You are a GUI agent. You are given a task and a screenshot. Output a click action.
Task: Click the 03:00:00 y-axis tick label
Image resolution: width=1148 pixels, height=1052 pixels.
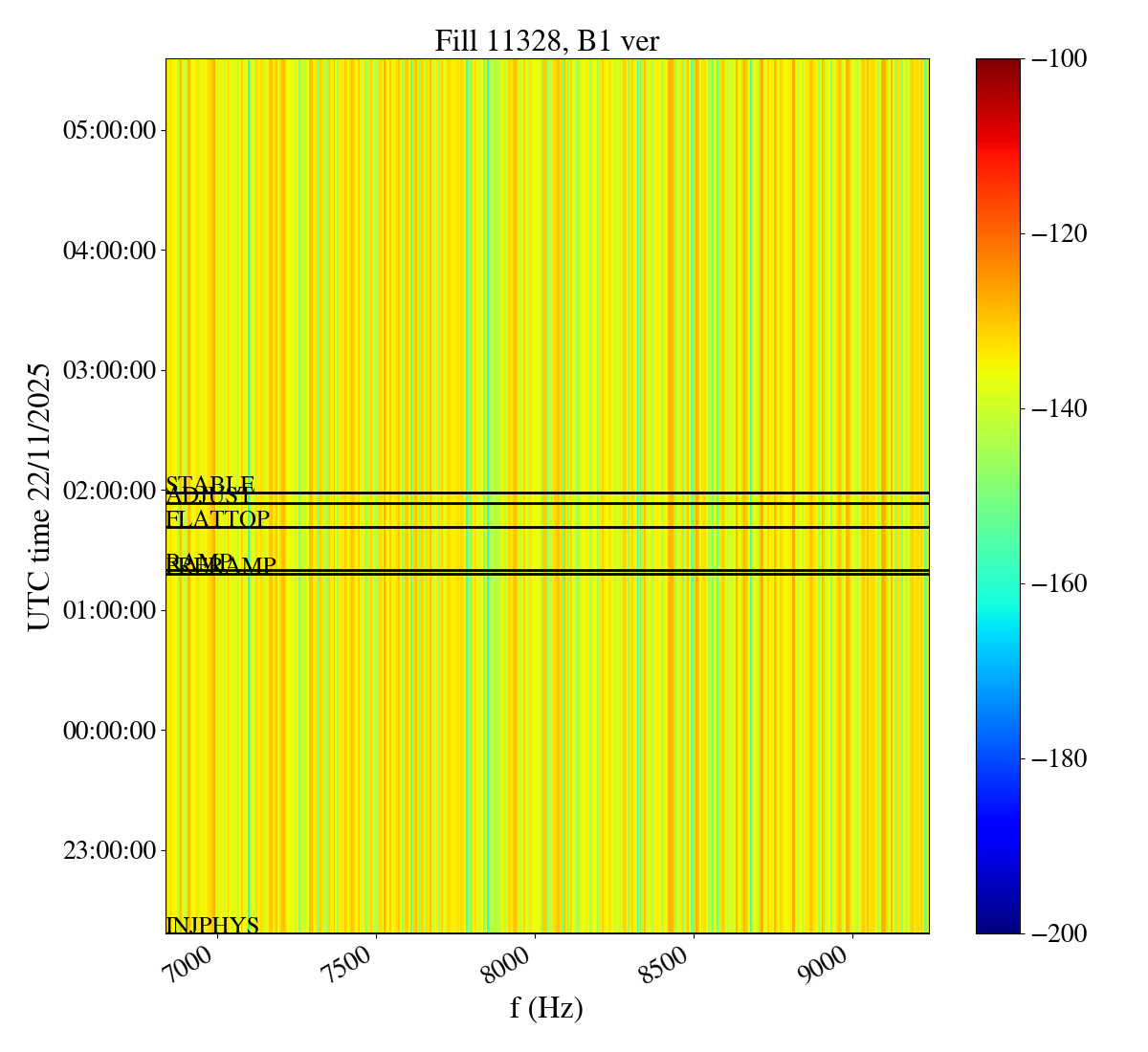coord(109,370)
